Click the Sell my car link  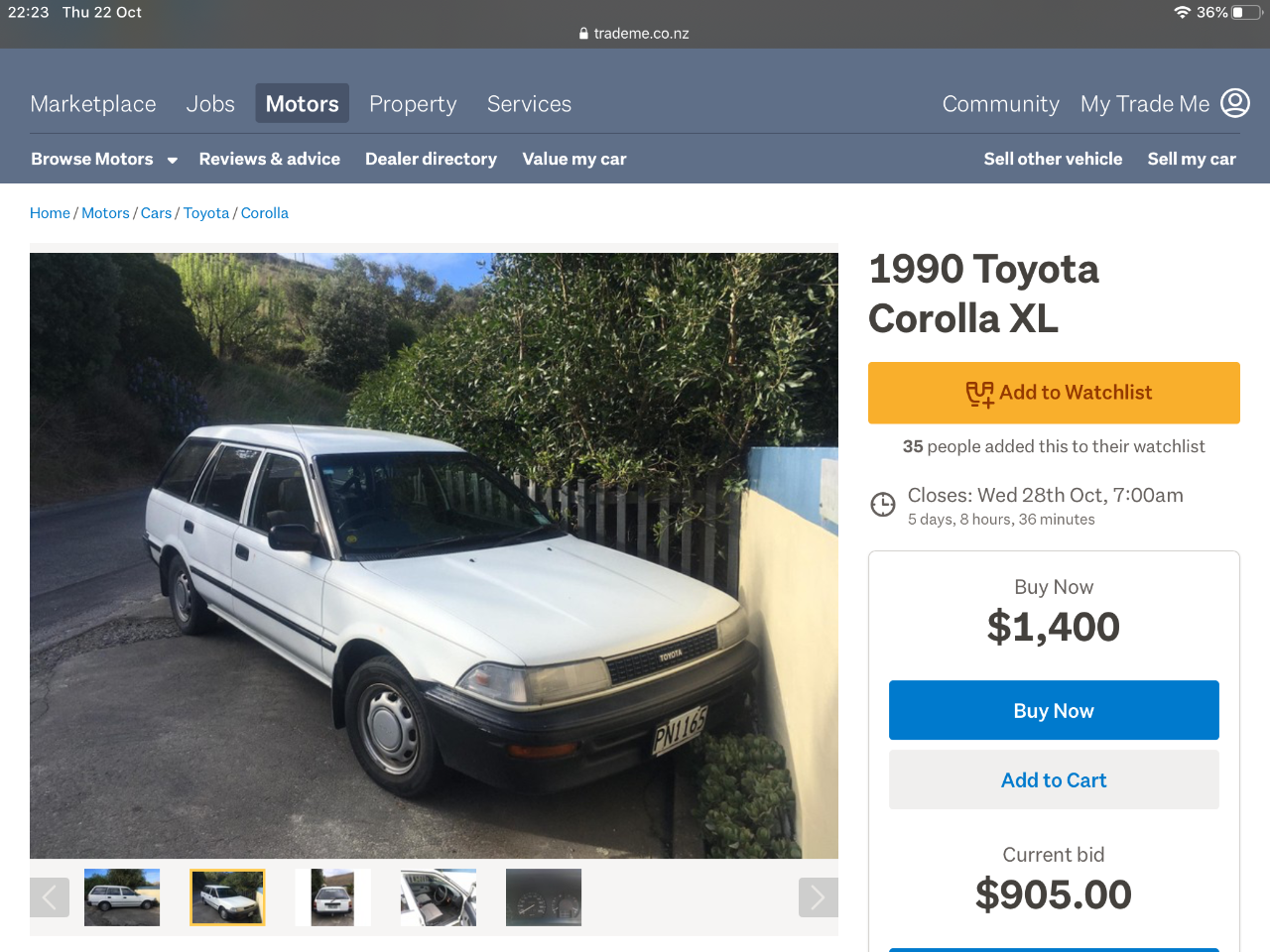tap(1192, 159)
